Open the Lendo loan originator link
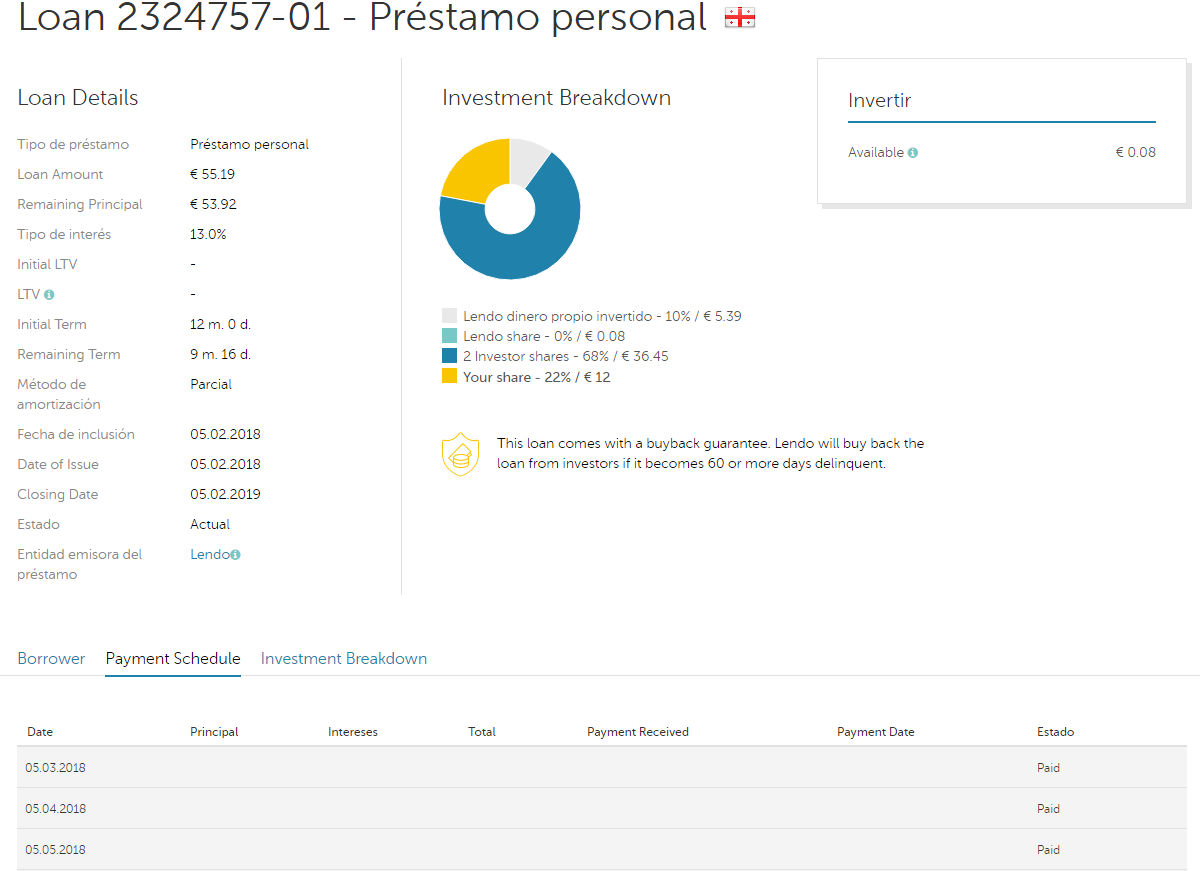The image size is (1200, 871). (210, 554)
